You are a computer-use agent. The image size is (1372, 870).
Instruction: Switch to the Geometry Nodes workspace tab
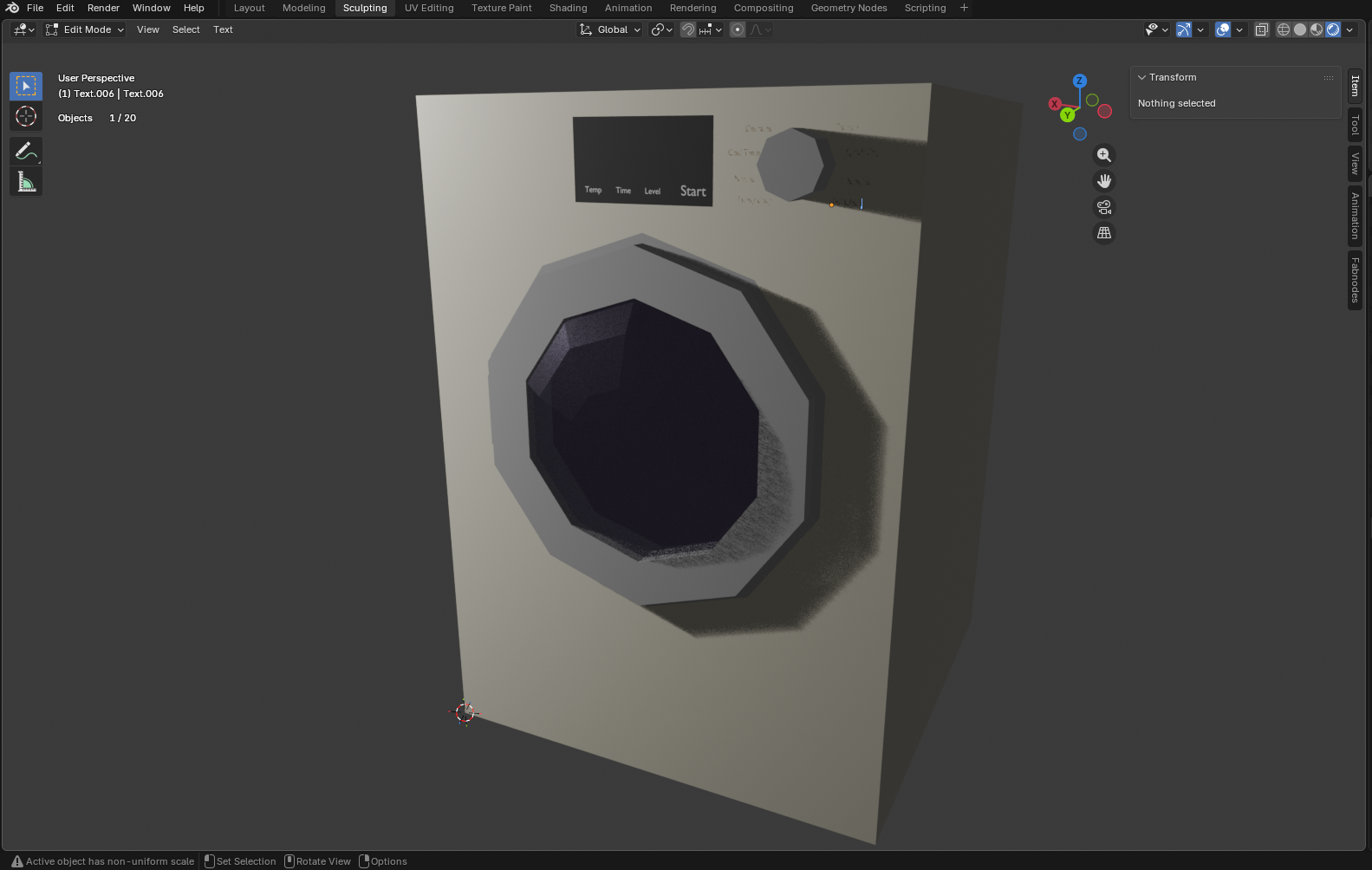click(x=849, y=8)
